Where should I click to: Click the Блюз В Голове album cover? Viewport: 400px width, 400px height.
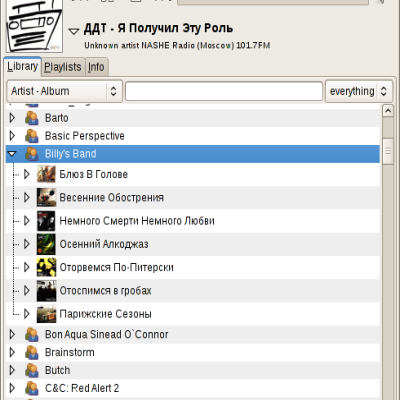click(x=46, y=174)
